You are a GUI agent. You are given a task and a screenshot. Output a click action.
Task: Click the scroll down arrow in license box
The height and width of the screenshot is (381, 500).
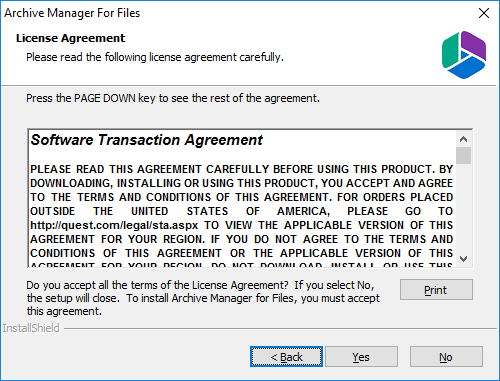click(x=463, y=259)
